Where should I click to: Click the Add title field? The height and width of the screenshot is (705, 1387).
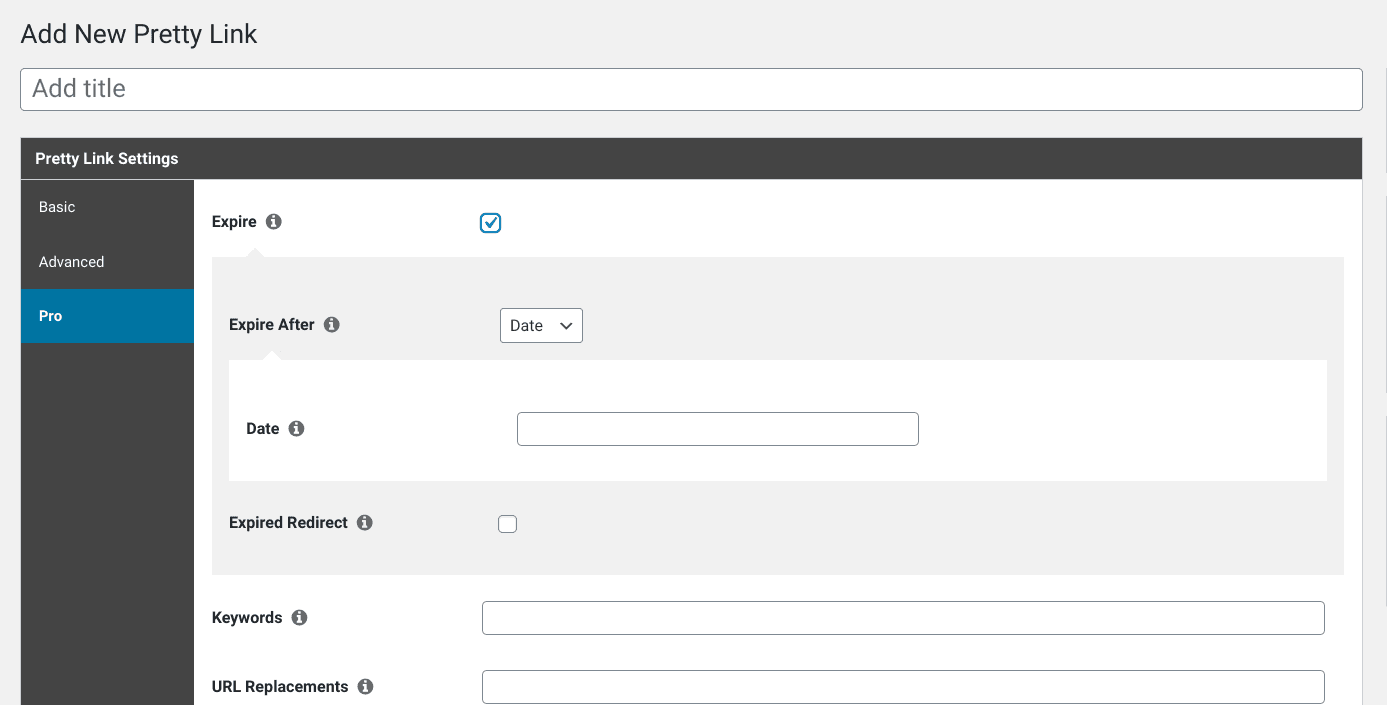(691, 89)
